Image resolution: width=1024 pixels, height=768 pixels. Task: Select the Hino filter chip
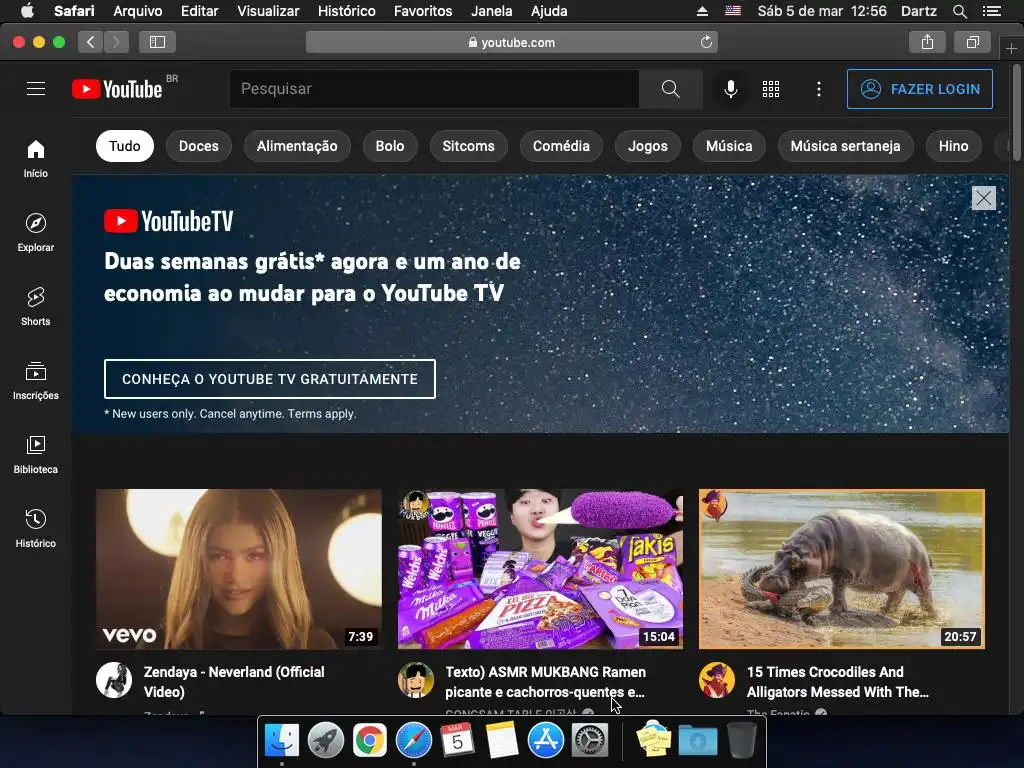[x=953, y=146]
